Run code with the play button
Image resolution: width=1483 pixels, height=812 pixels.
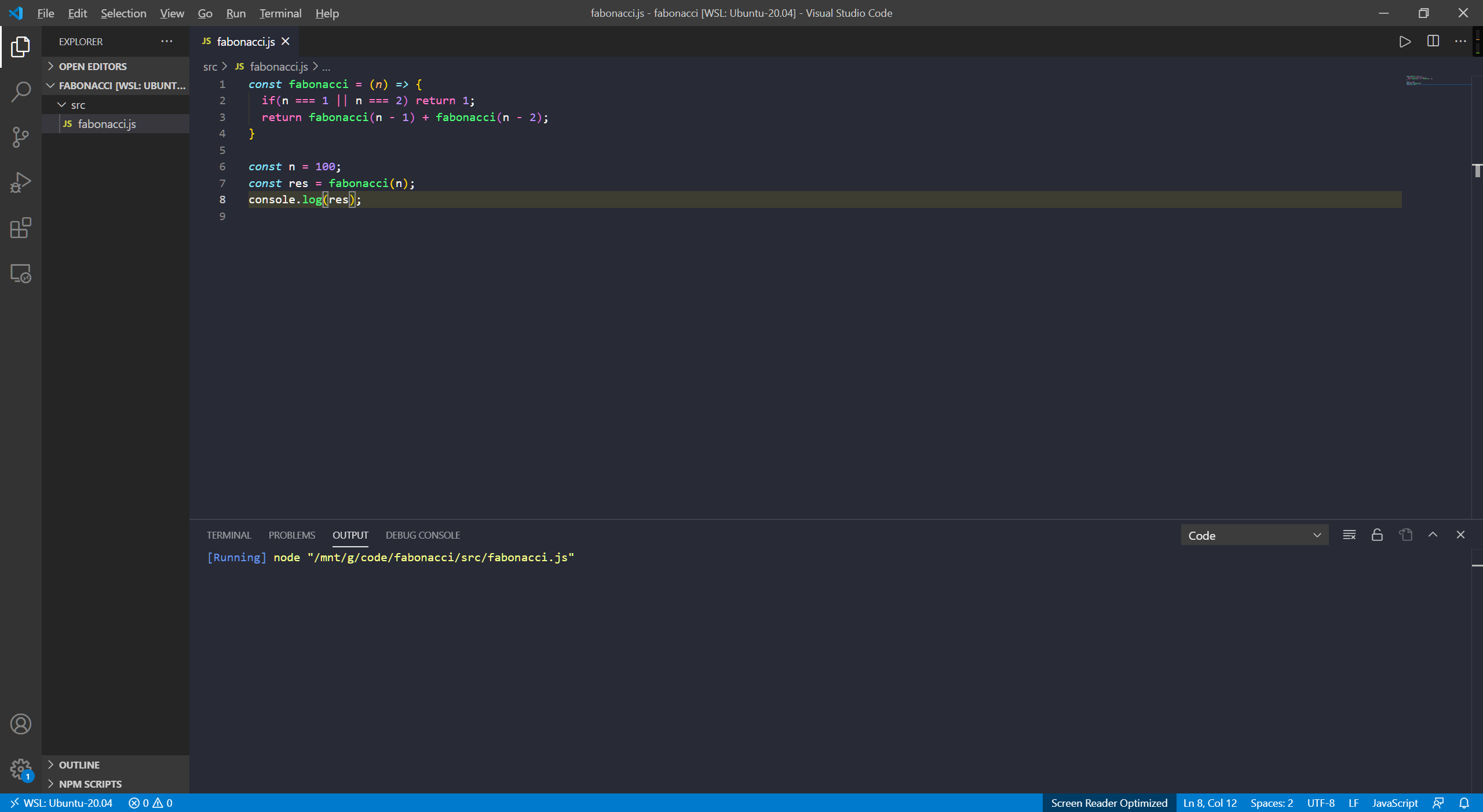(1405, 42)
